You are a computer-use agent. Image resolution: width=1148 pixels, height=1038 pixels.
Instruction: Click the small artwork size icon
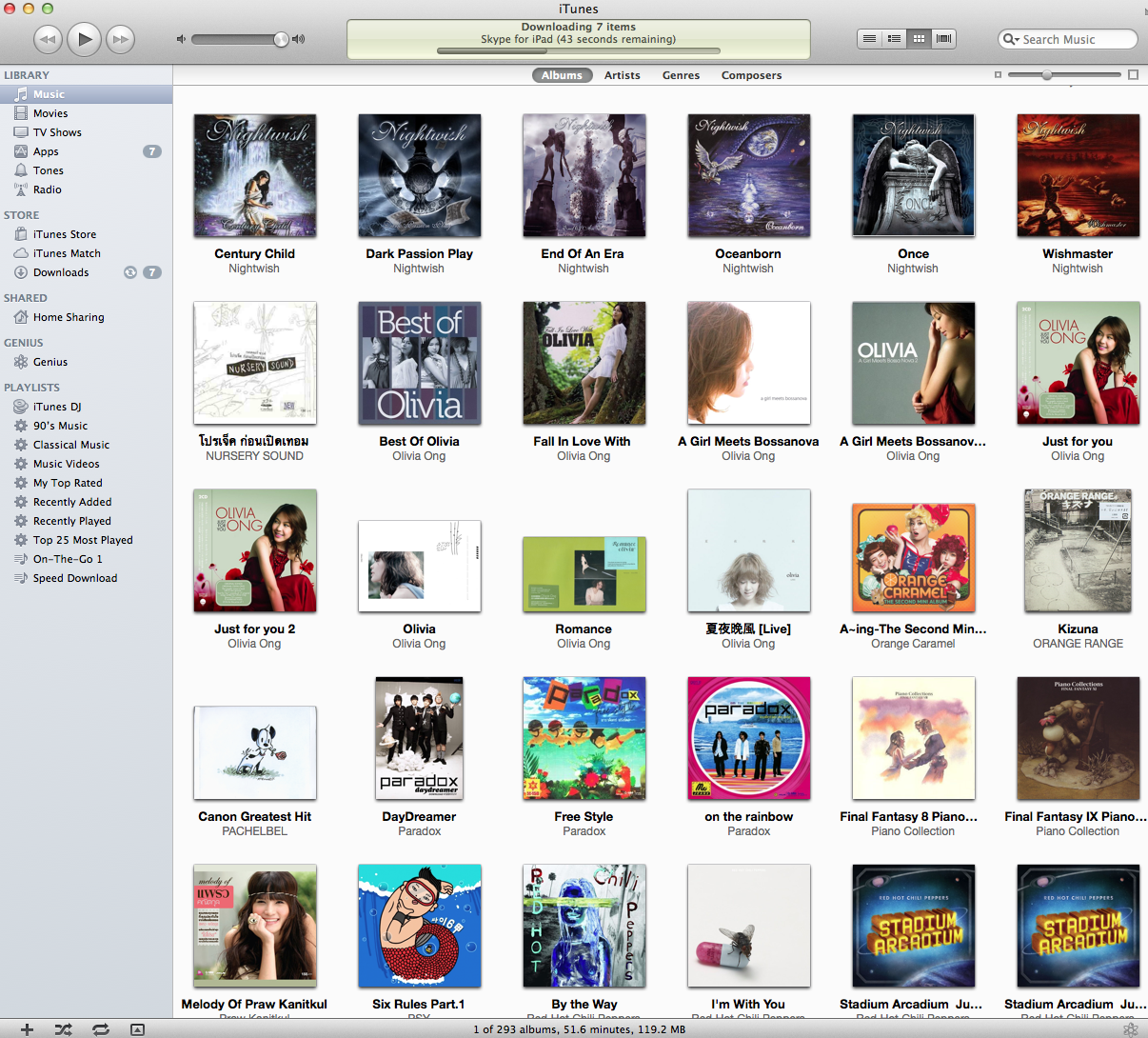(998, 74)
